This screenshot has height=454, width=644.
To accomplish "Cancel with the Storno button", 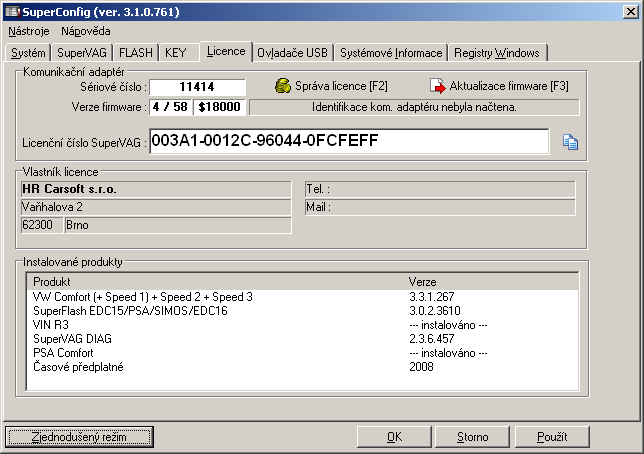I will click(x=472, y=437).
